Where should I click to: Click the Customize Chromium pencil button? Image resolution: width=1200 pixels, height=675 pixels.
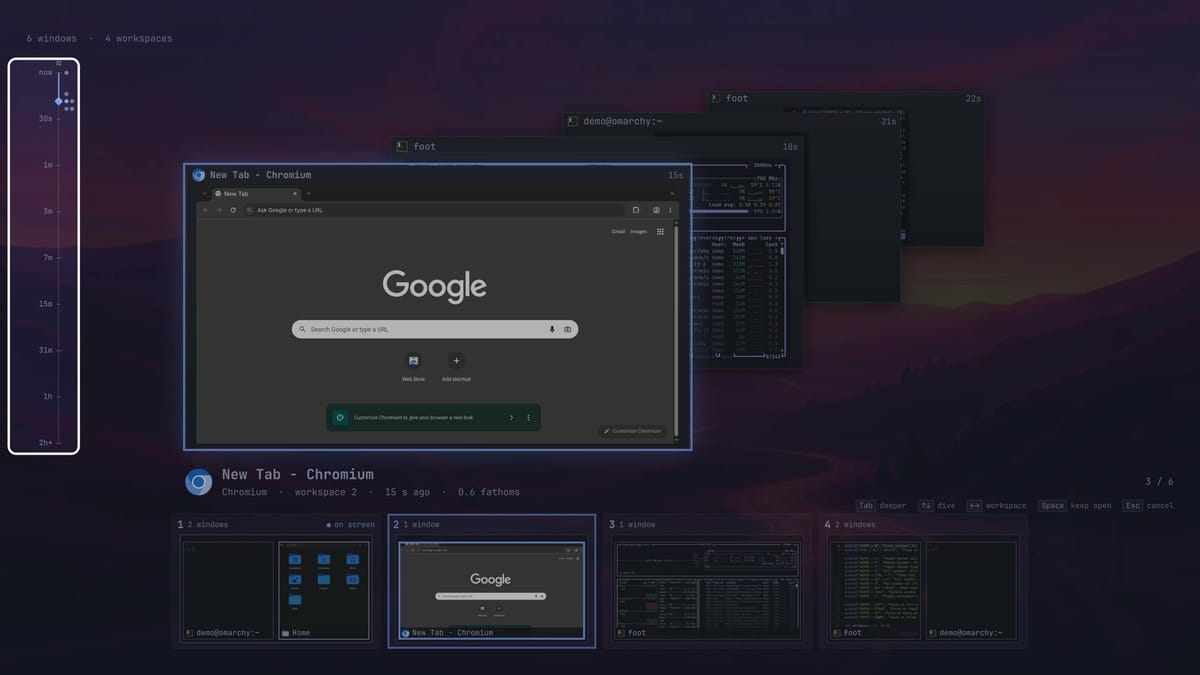[x=632, y=431]
